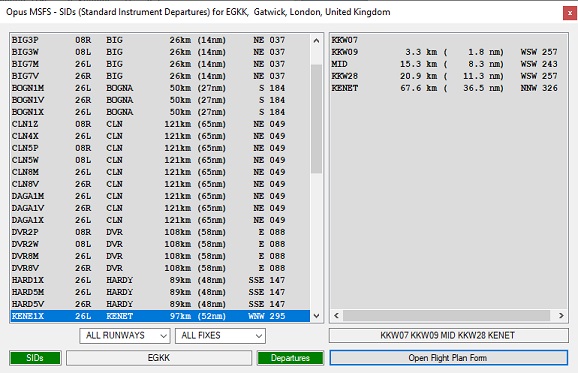Toggle the green SIDs button

35,358
